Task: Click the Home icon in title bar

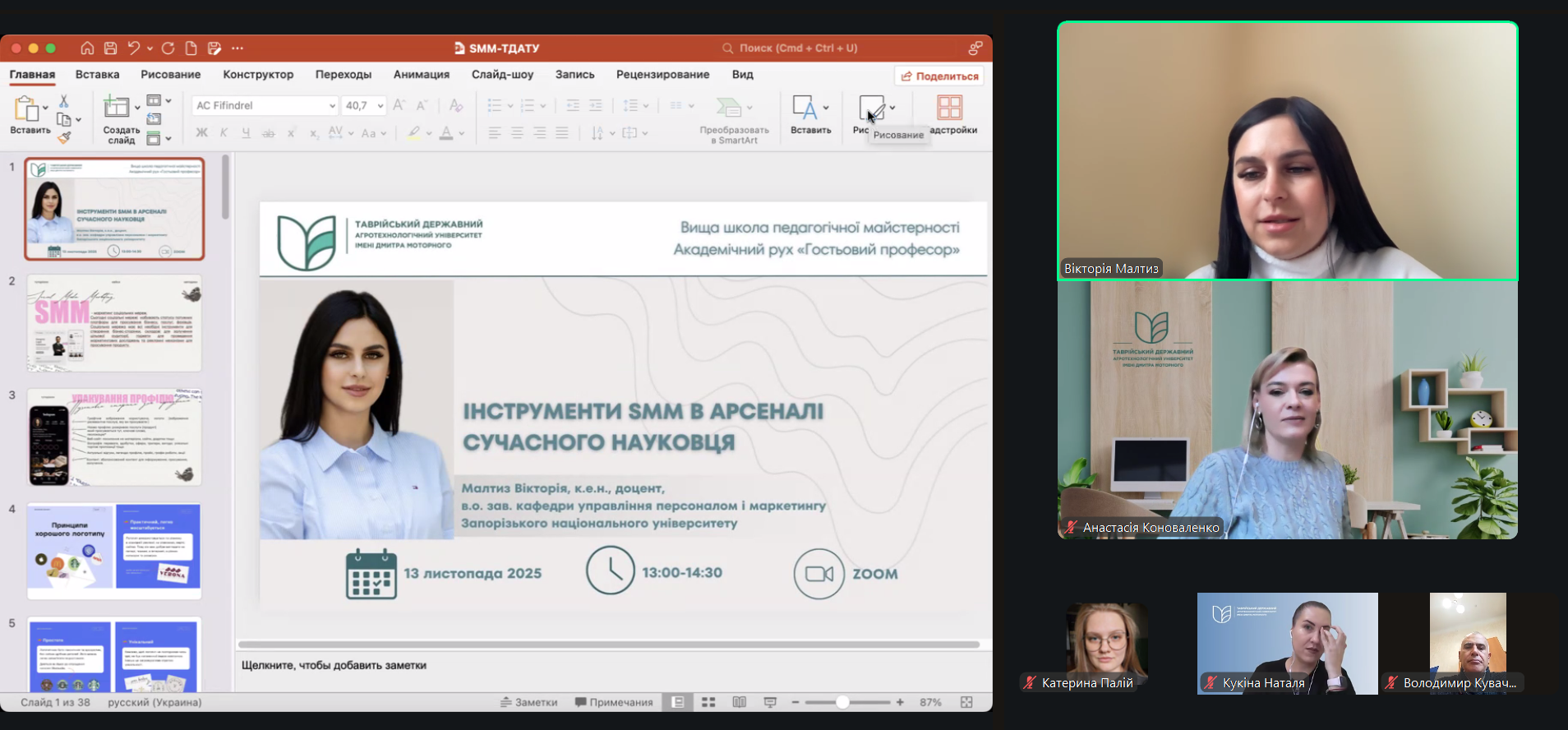Action: (x=87, y=49)
